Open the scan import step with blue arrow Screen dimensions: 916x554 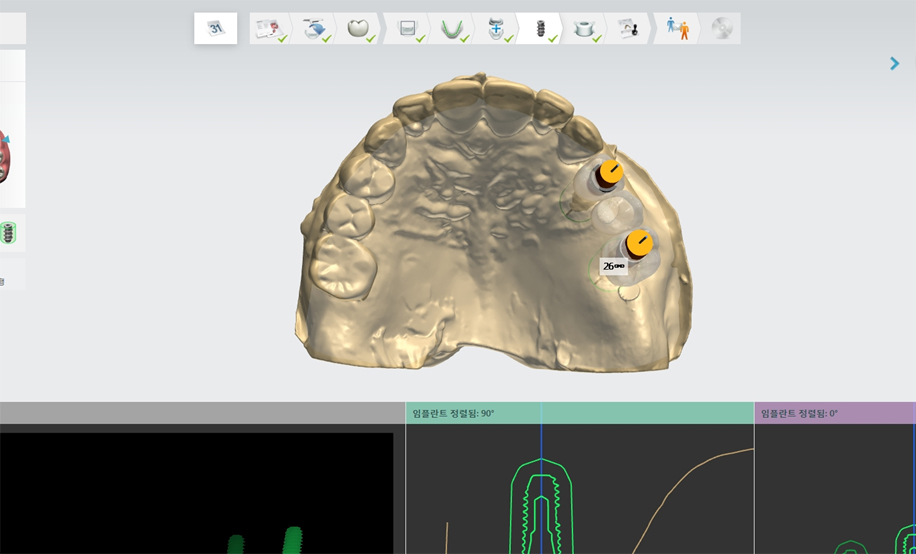click(313, 29)
